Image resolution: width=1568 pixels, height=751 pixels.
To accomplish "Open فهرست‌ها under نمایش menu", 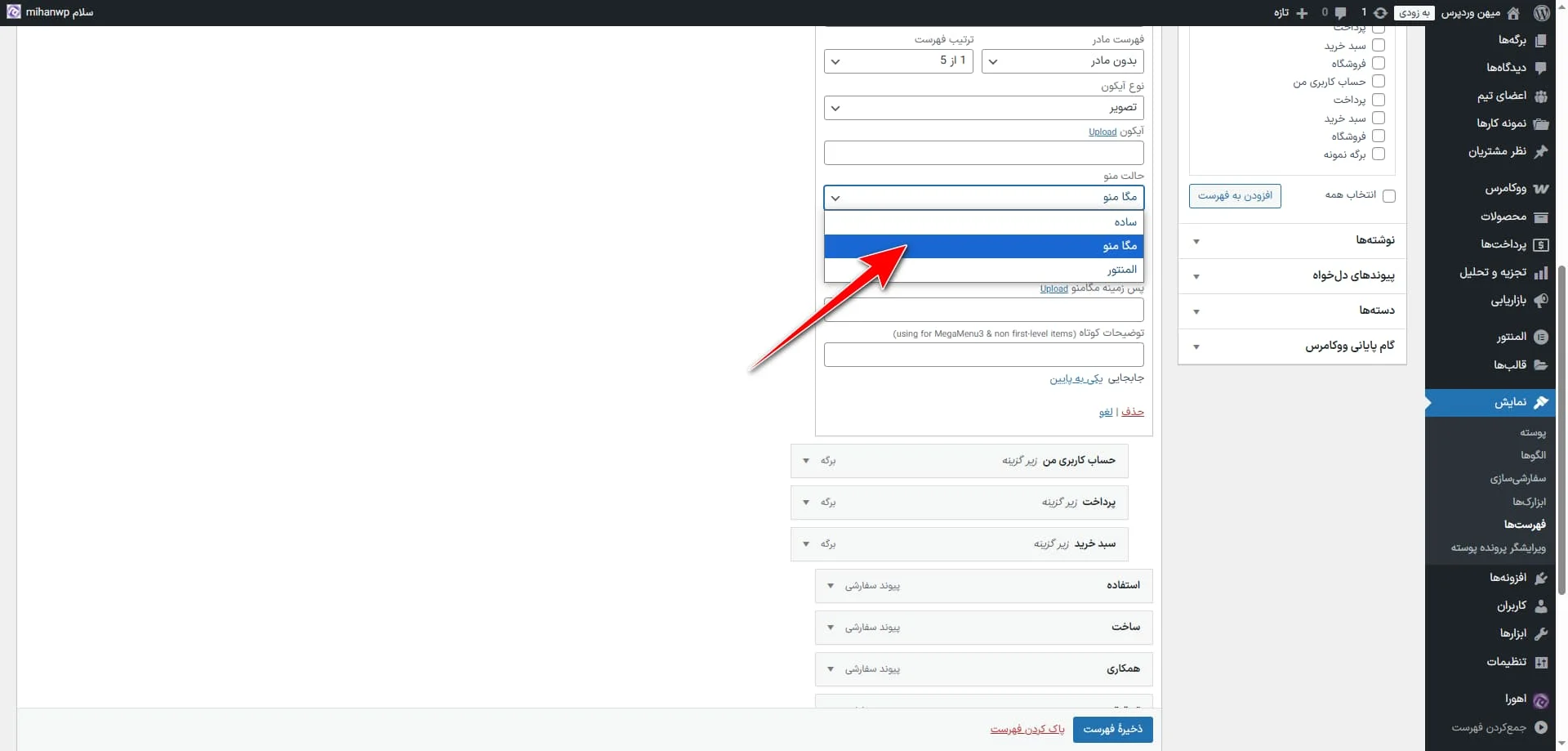I will [x=1524, y=525].
